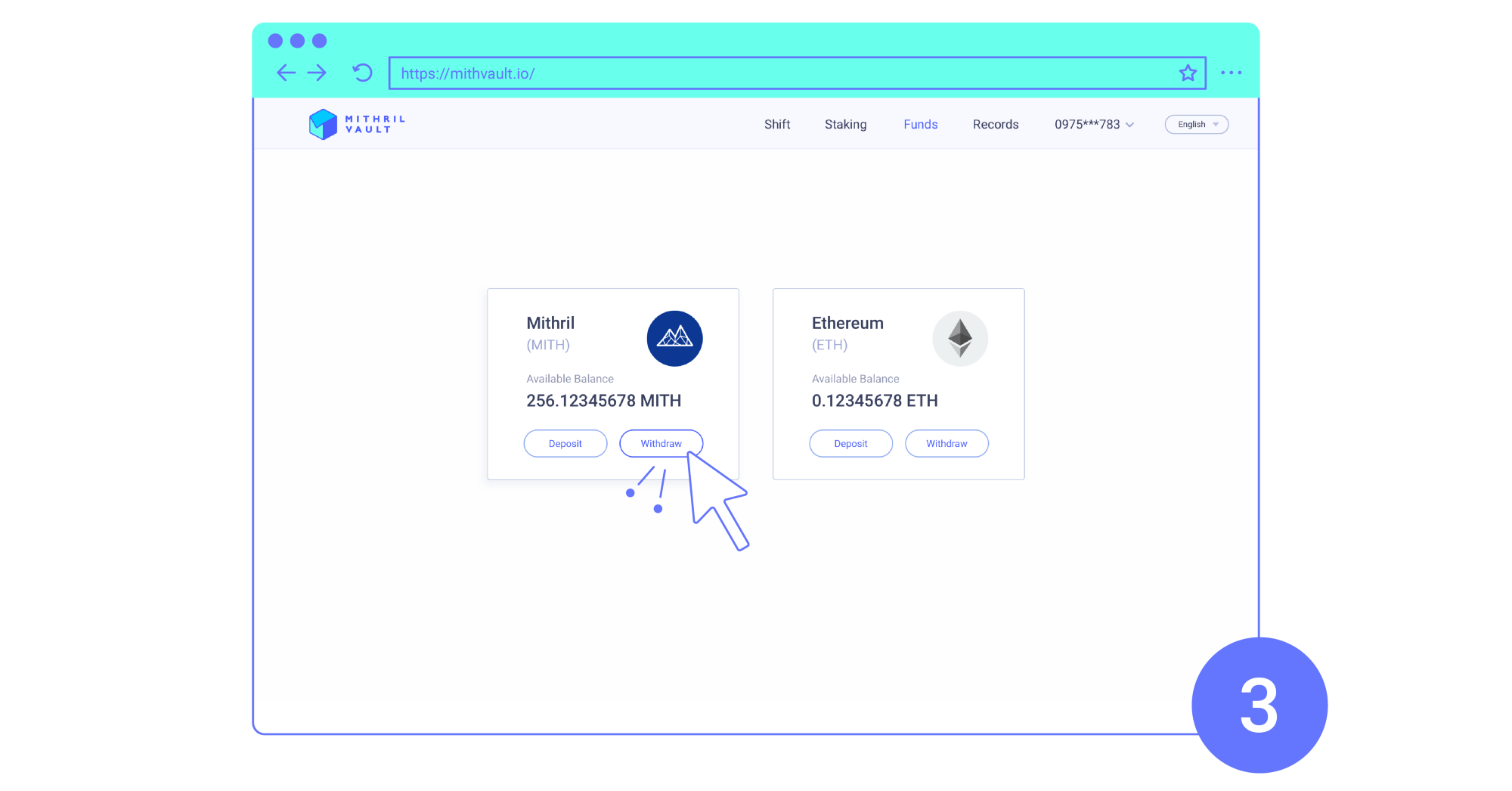Click the Mithril coin icon
The image size is (1512, 791).
coord(675,339)
